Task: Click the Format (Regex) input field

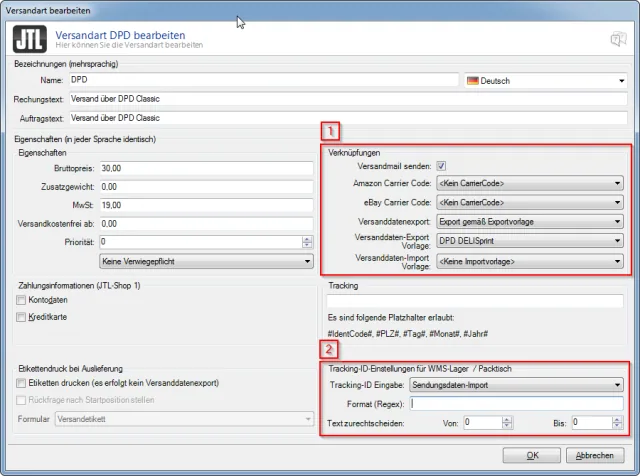Action: [516, 404]
